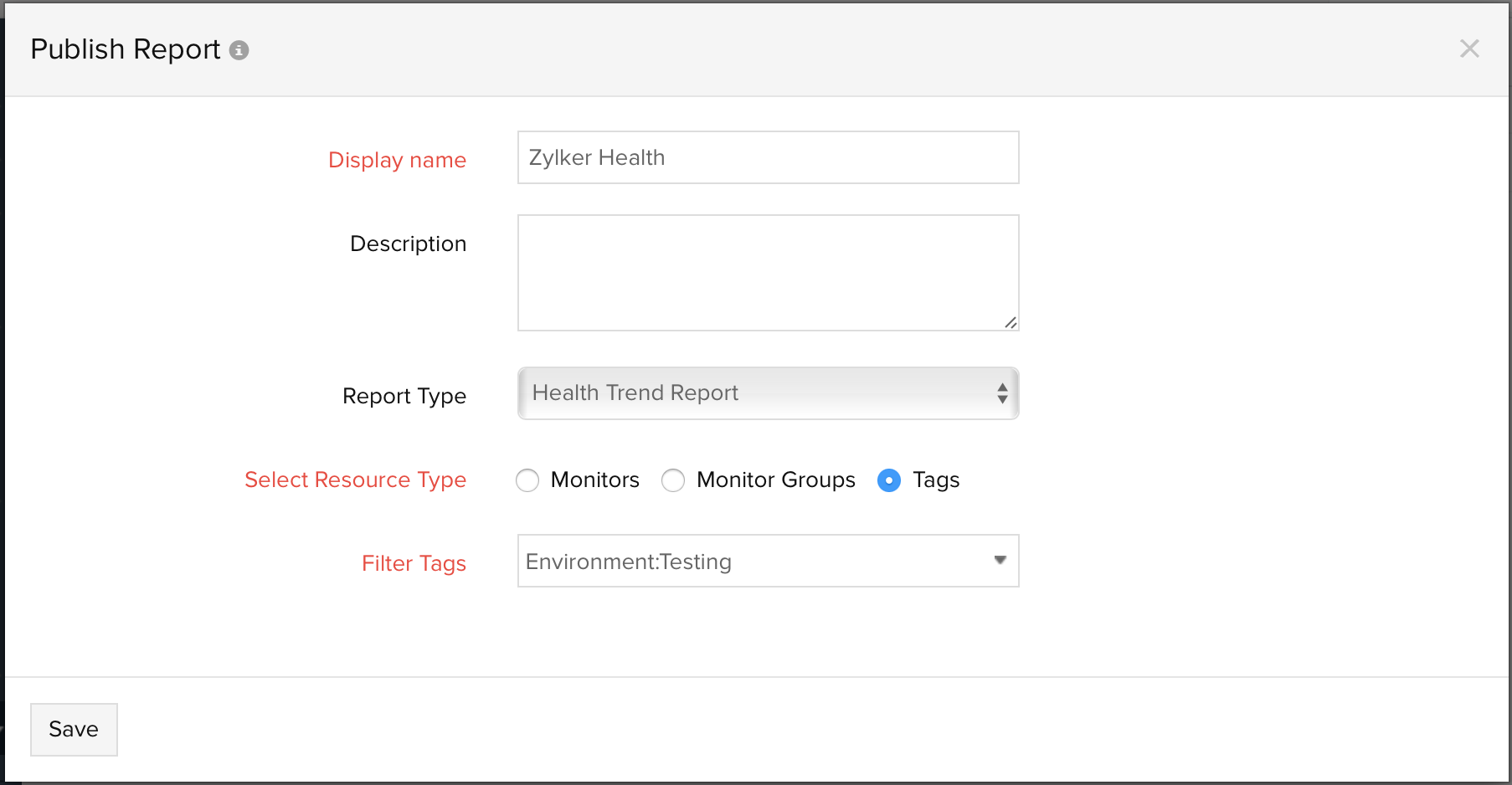The image size is (1512, 785).
Task: Click the up-down arrows on Report Type
Action: pyautogui.click(x=1002, y=393)
